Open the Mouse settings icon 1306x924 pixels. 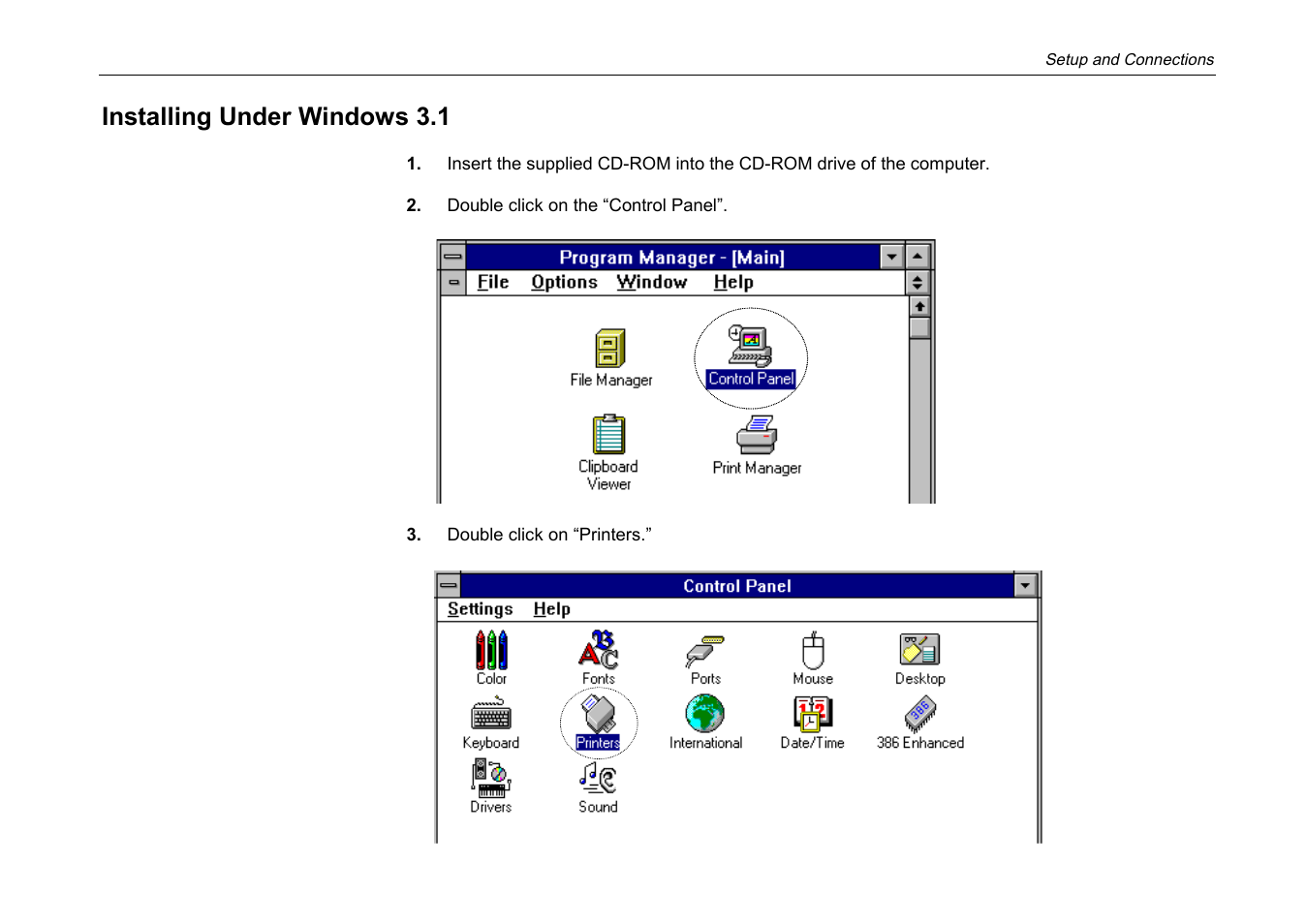tap(813, 650)
